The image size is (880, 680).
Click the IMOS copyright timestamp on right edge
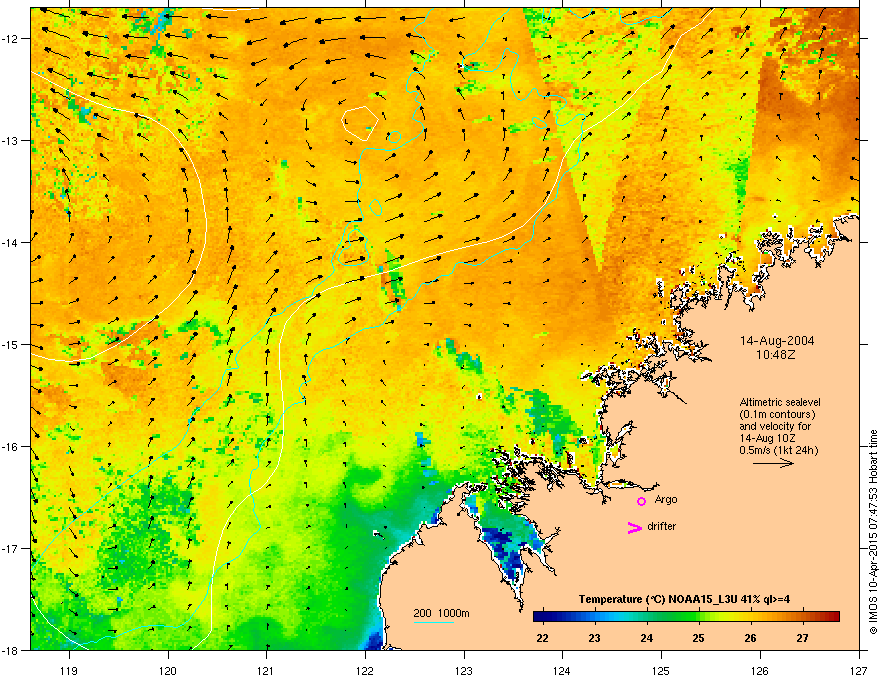pyautogui.click(x=873, y=532)
